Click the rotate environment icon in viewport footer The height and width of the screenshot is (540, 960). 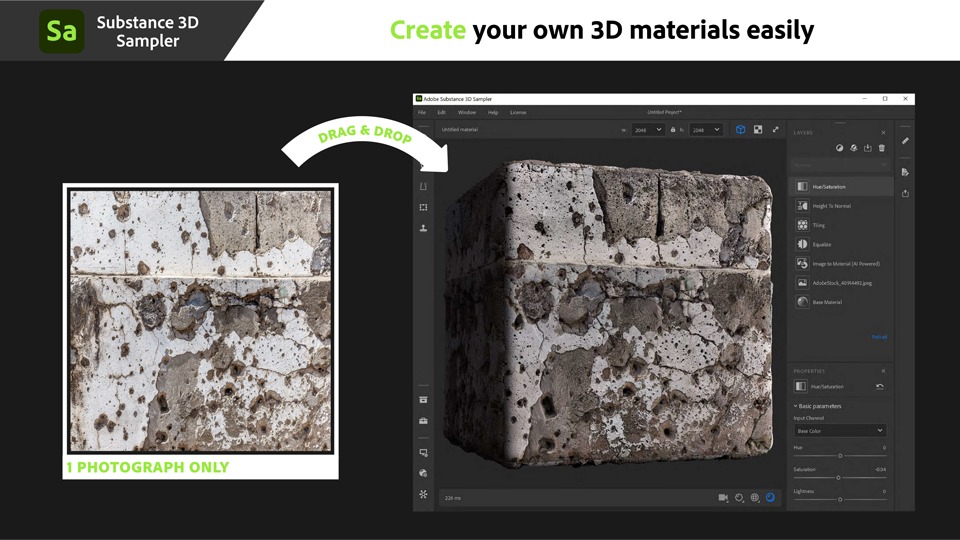click(x=739, y=498)
